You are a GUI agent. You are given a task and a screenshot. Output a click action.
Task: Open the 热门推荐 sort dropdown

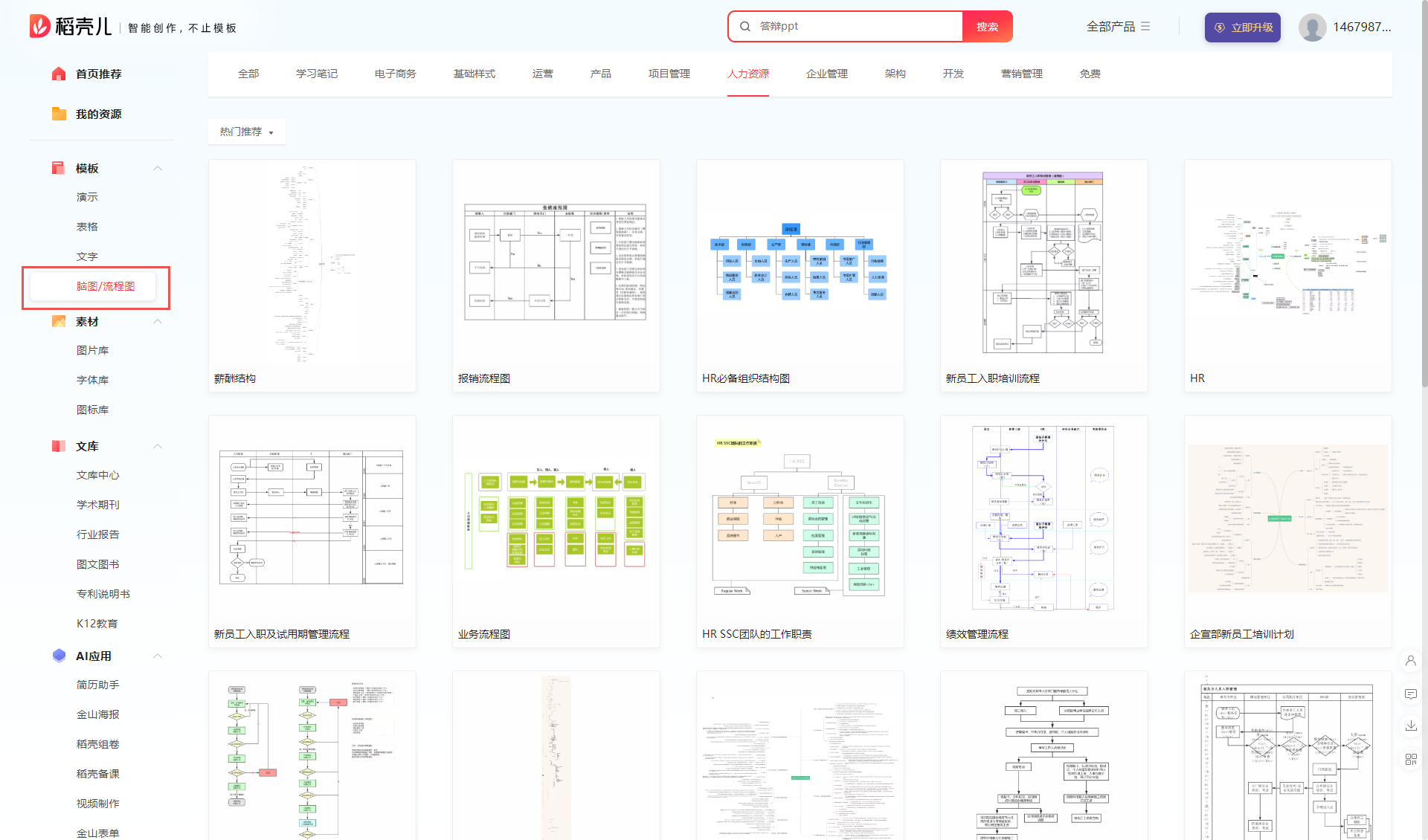click(x=246, y=132)
